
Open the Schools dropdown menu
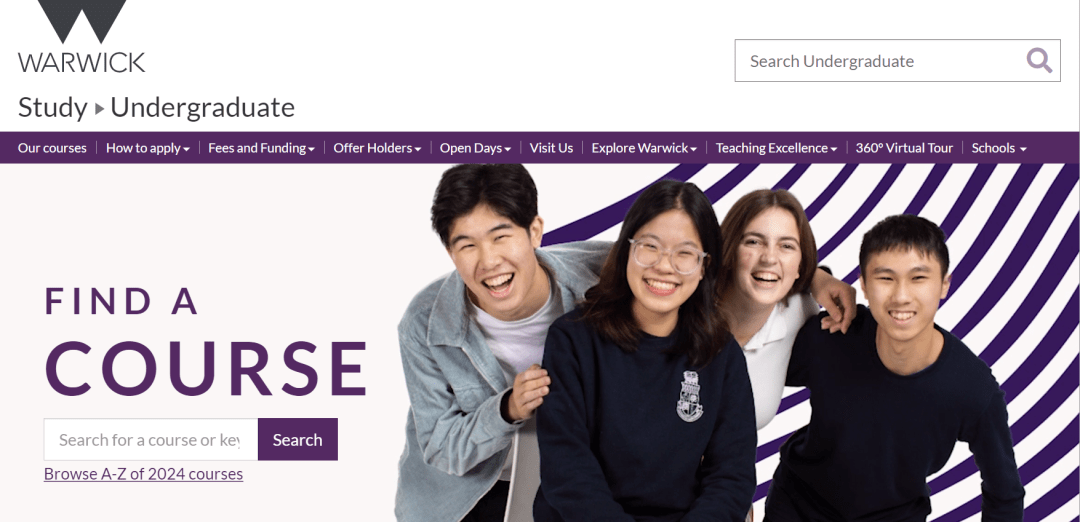[999, 148]
